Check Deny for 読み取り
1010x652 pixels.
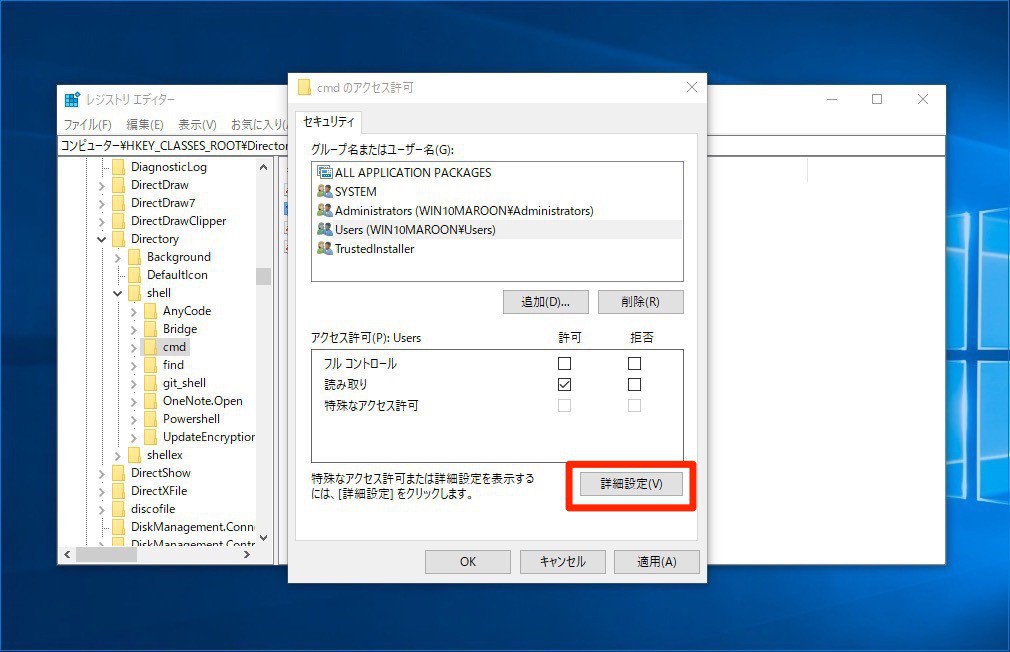tap(634, 385)
